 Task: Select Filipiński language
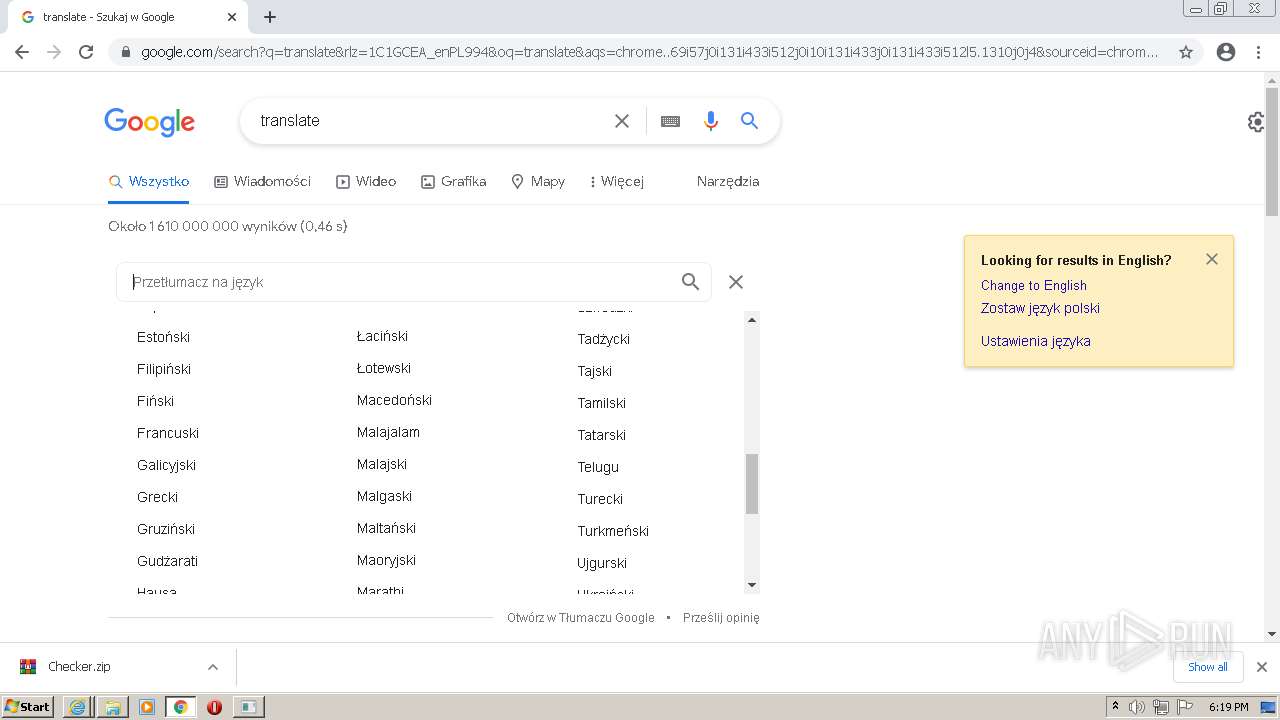(164, 369)
